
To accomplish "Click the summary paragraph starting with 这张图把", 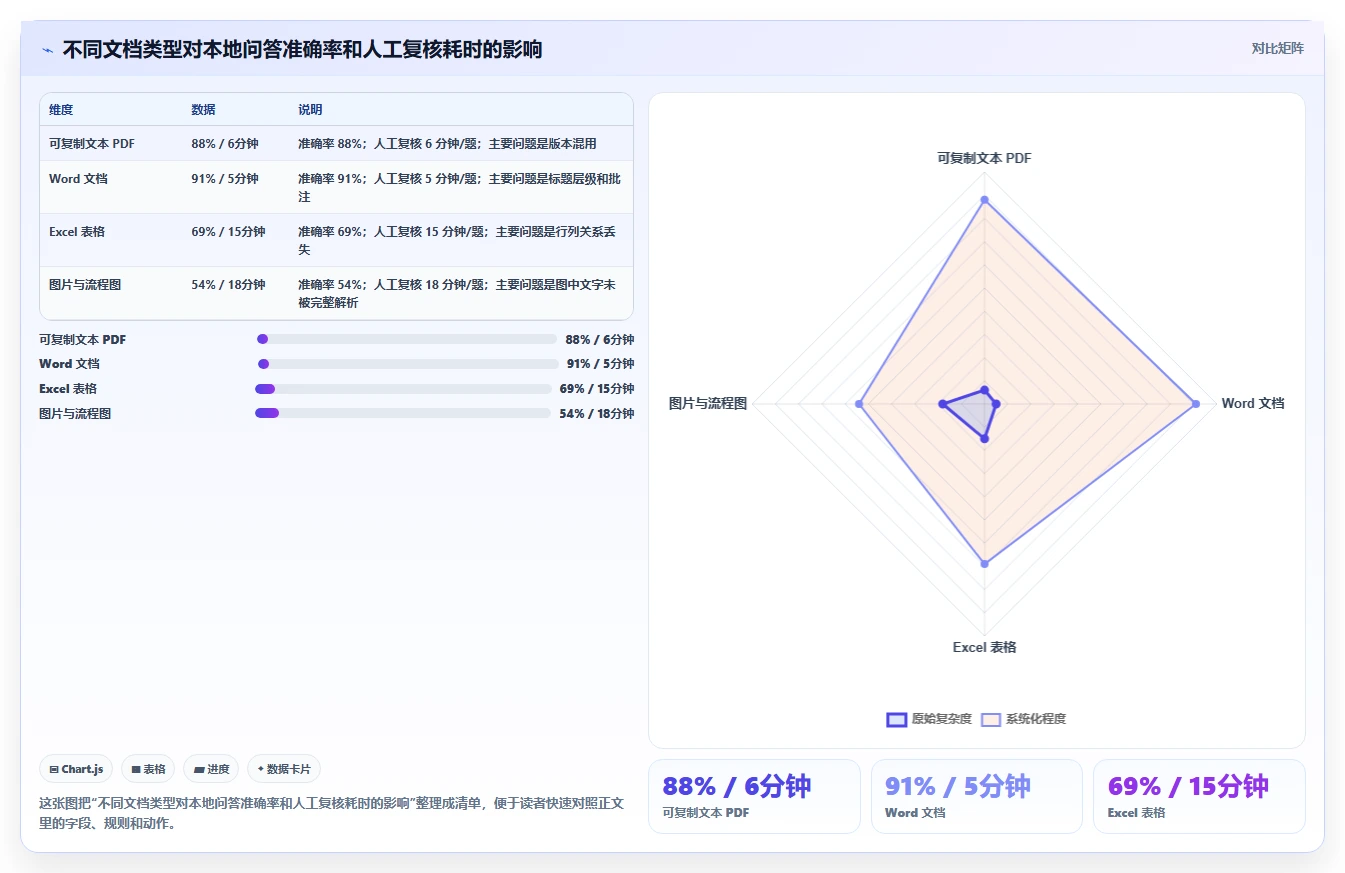I will click(331, 813).
